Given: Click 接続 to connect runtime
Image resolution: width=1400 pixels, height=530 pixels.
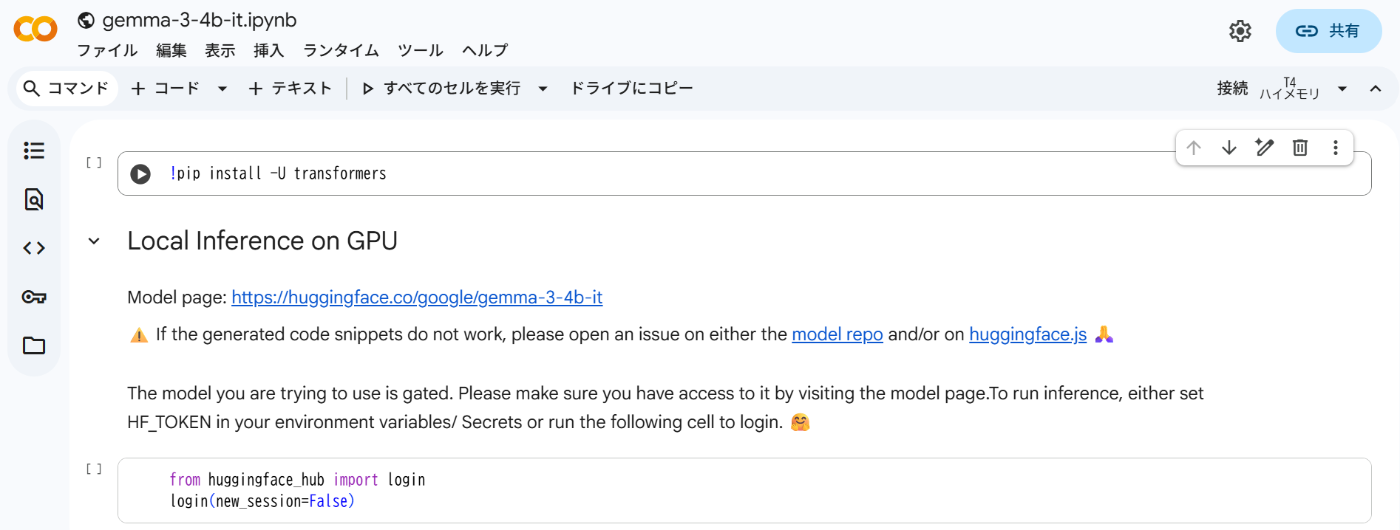Looking at the screenshot, I should coord(1232,88).
